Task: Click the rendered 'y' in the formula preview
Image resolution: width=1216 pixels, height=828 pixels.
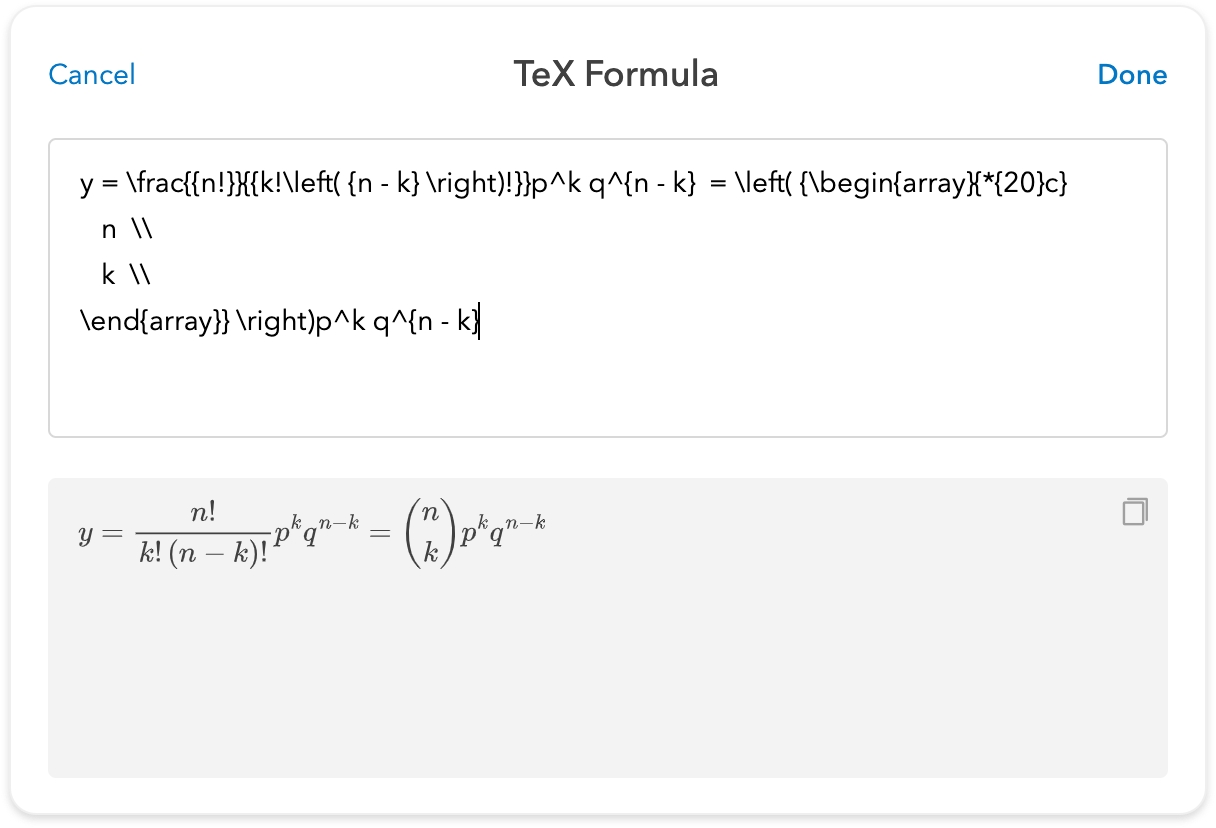Action: click(x=85, y=534)
